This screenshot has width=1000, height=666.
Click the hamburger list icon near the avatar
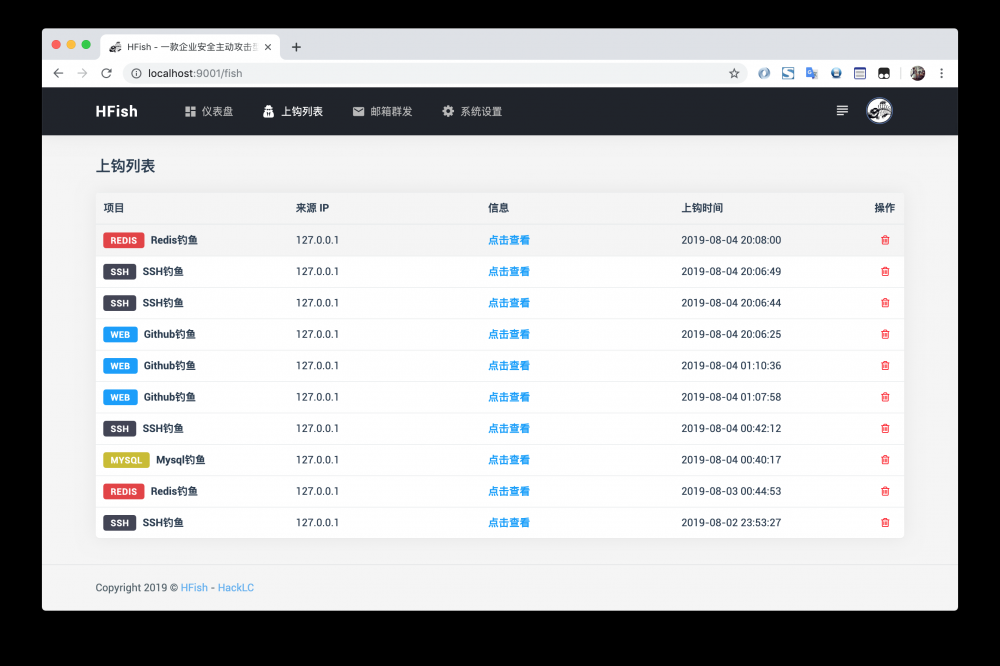pyautogui.click(x=842, y=111)
